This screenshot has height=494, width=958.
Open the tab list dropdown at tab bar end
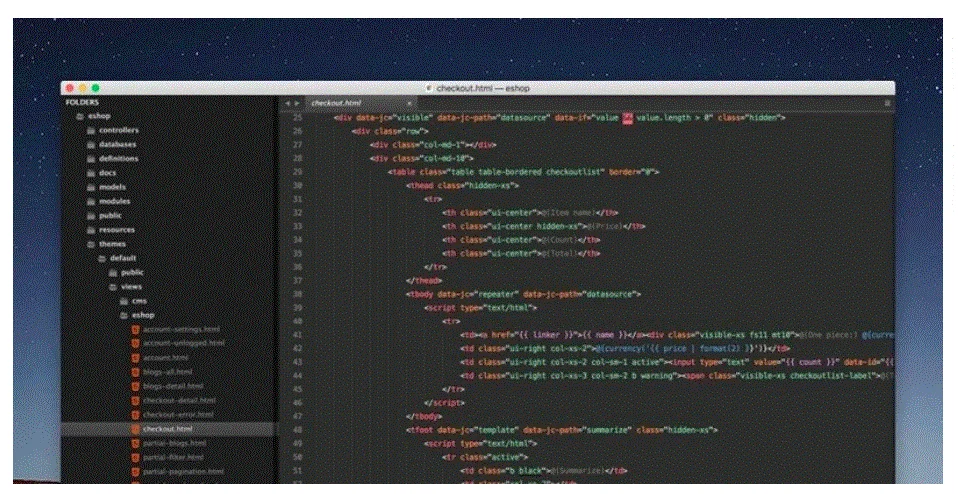click(887, 103)
